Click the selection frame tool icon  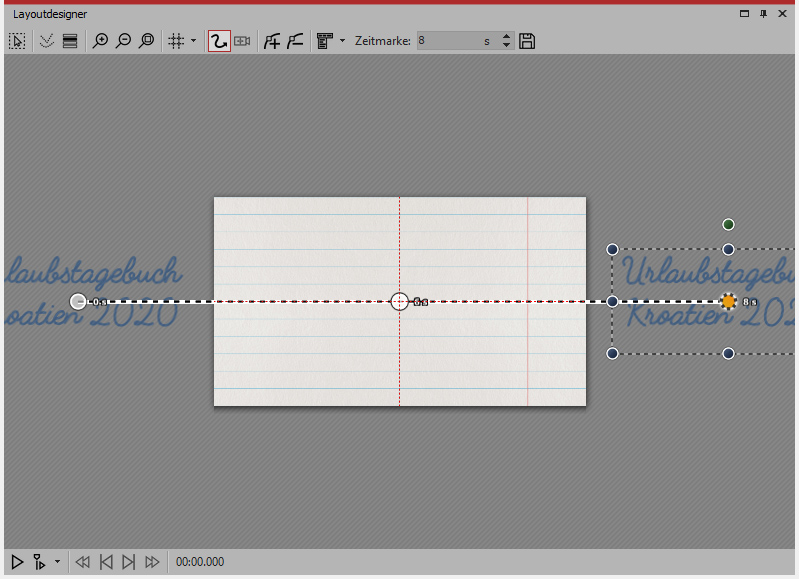tap(17, 41)
